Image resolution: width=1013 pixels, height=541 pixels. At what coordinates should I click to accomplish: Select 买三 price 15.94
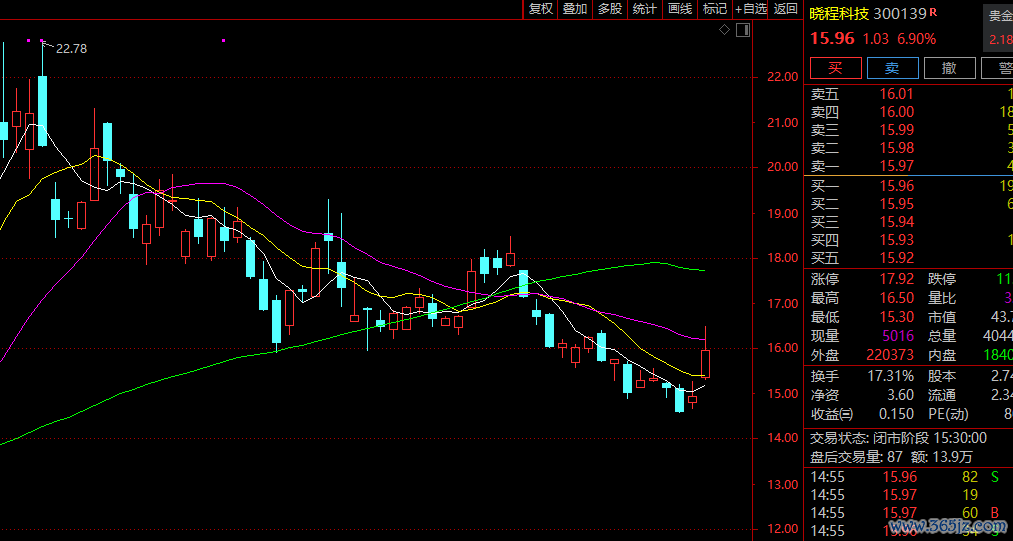point(897,222)
